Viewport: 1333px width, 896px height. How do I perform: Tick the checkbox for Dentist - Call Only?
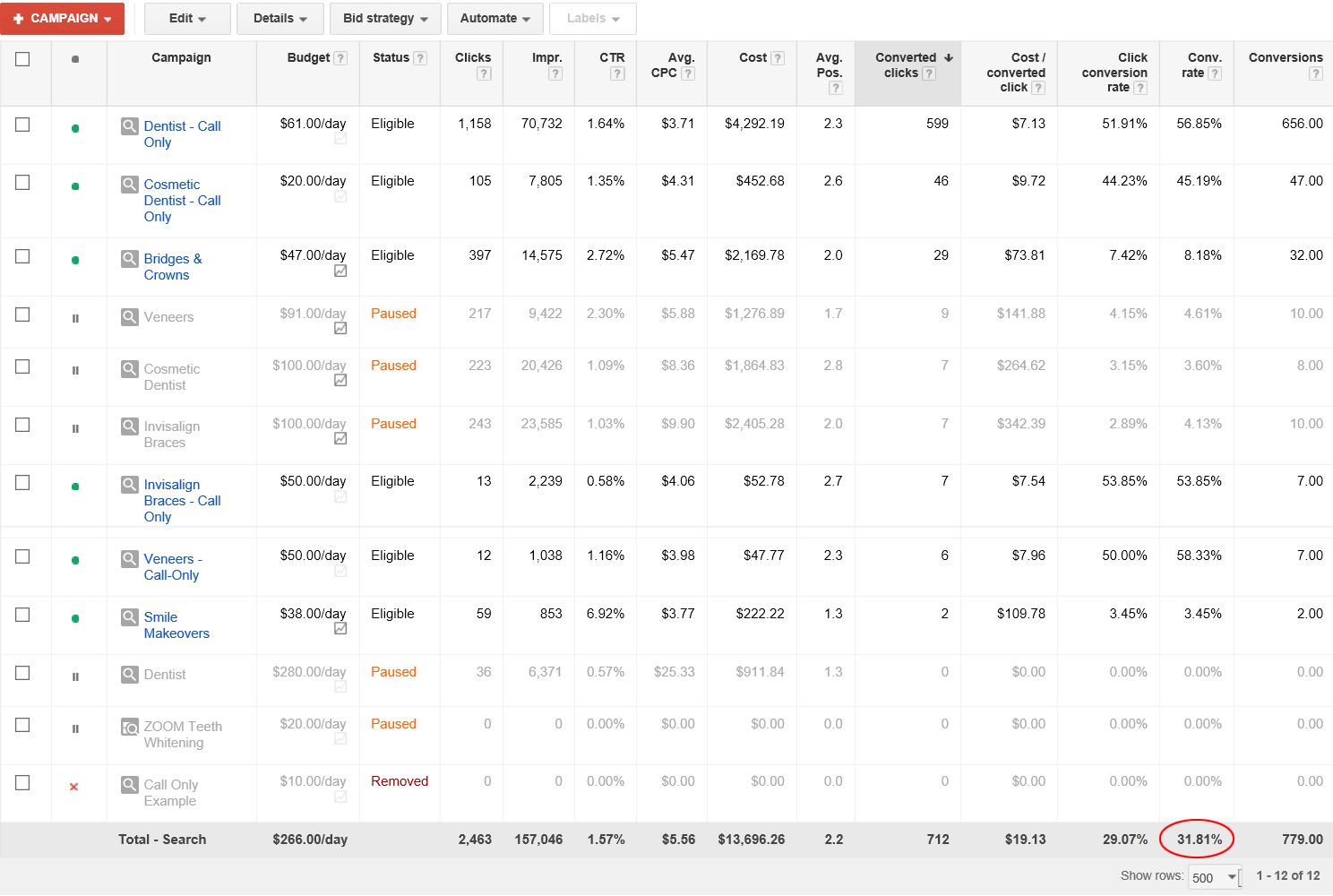pos(22,125)
